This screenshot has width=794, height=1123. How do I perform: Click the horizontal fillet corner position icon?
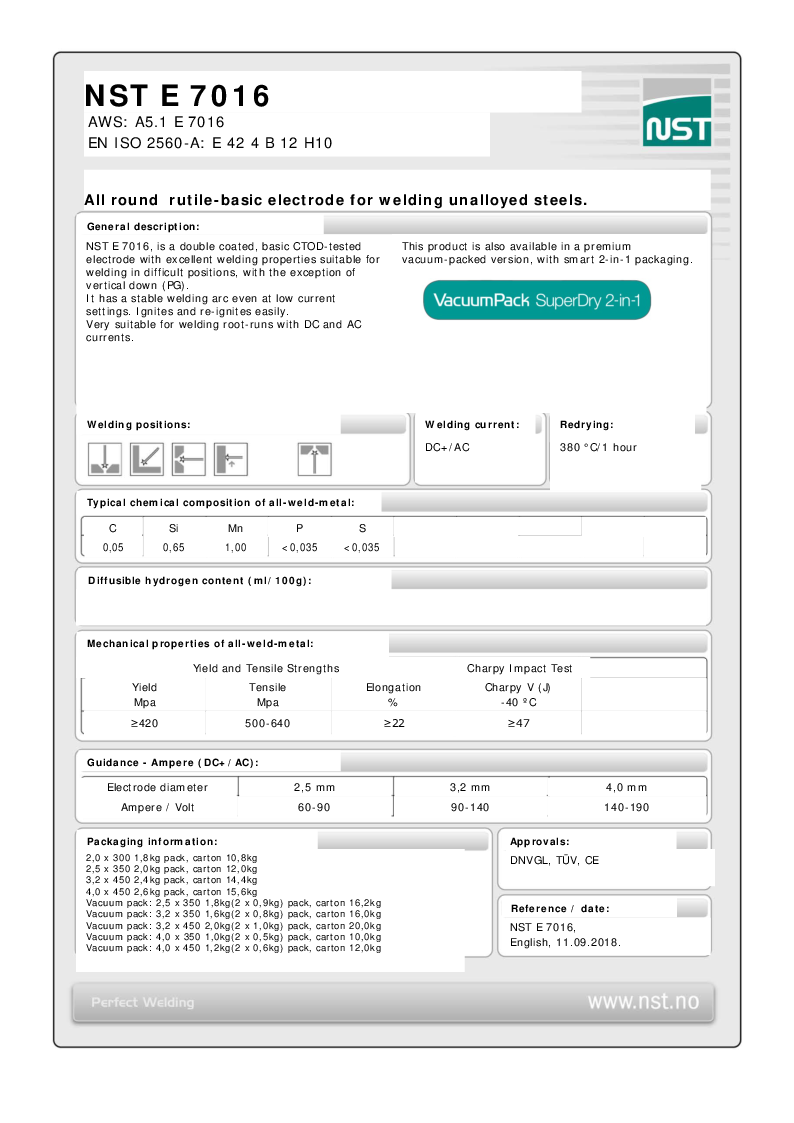click(x=147, y=459)
